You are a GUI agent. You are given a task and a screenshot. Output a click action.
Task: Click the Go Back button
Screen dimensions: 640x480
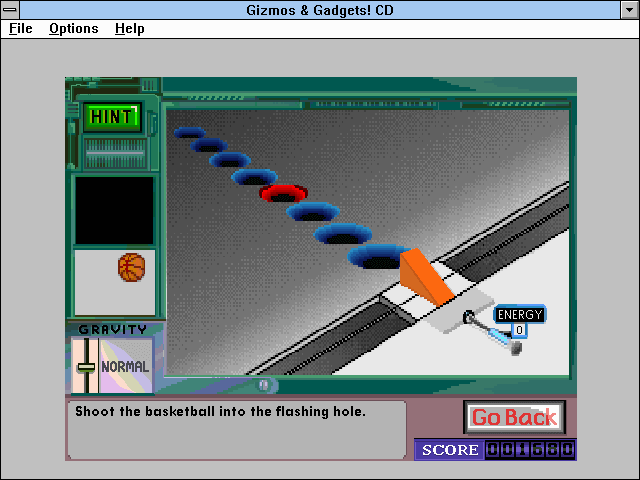[x=514, y=417]
